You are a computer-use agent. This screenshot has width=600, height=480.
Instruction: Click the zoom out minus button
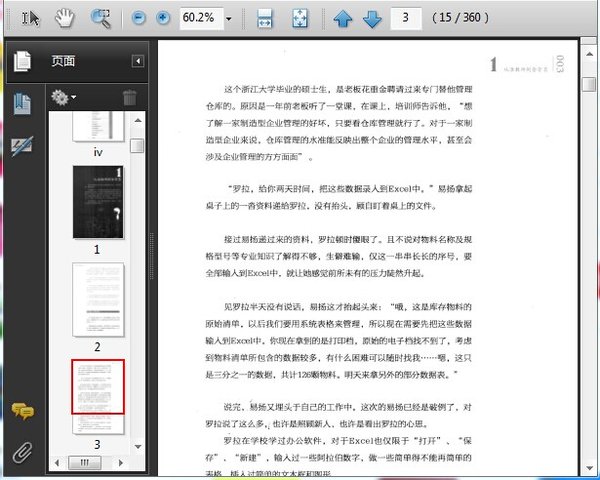139,18
